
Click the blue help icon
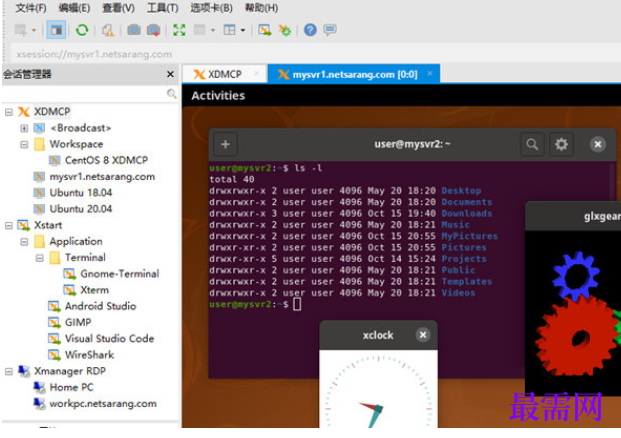click(310, 30)
